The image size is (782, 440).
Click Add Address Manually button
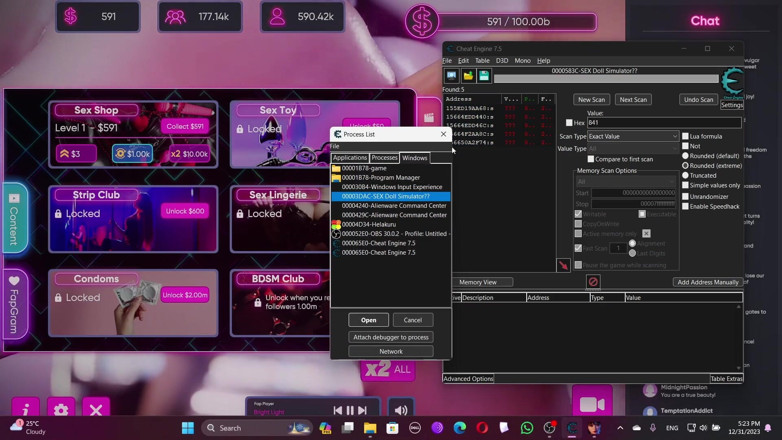click(x=708, y=282)
